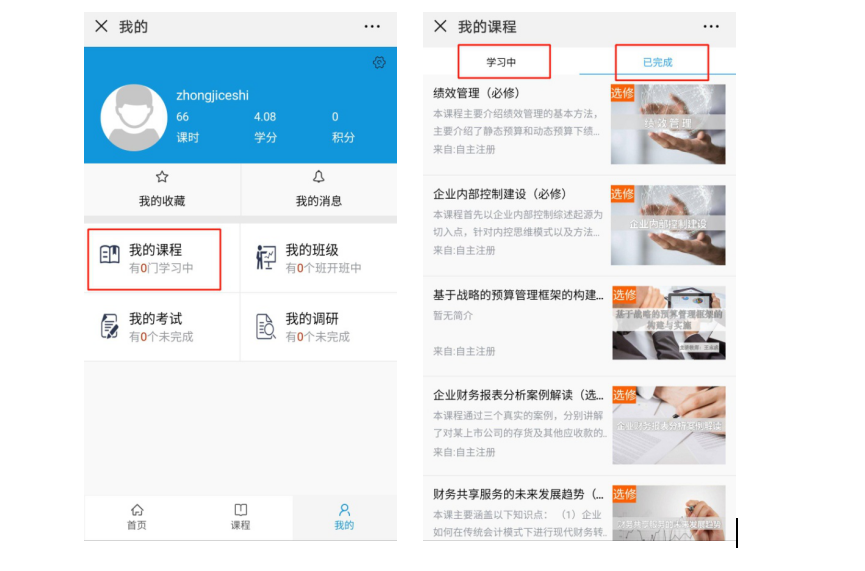Tap the 首页 home icon in the bottom bar

point(137,509)
